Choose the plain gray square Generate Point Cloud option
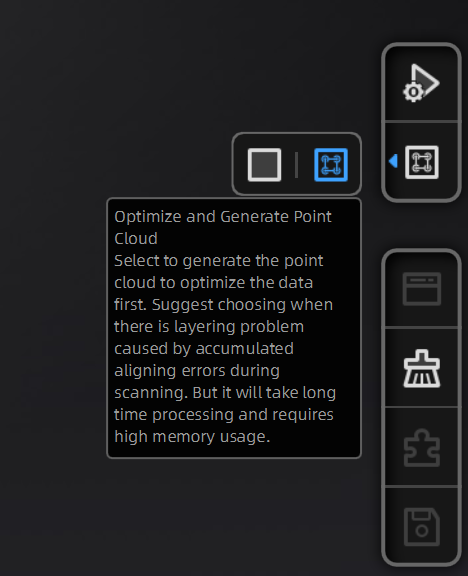468x576 pixels. coord(264,165)
